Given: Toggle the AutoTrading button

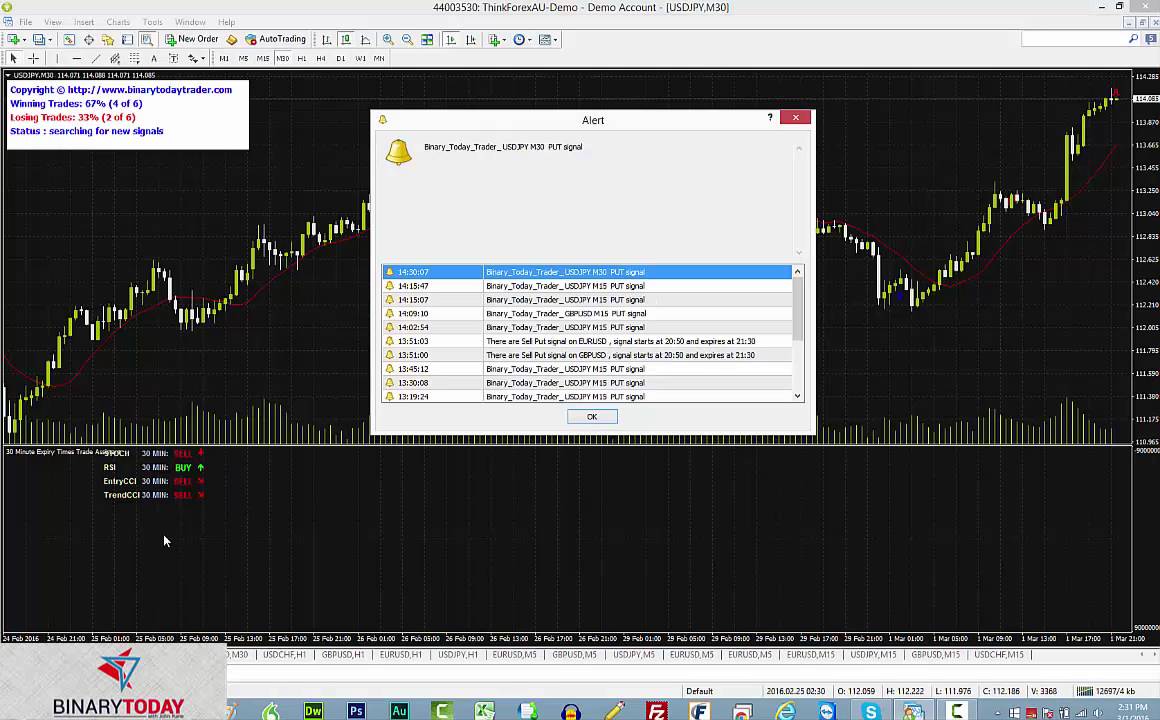Looking at the screenshot, I should pos(275,39).
